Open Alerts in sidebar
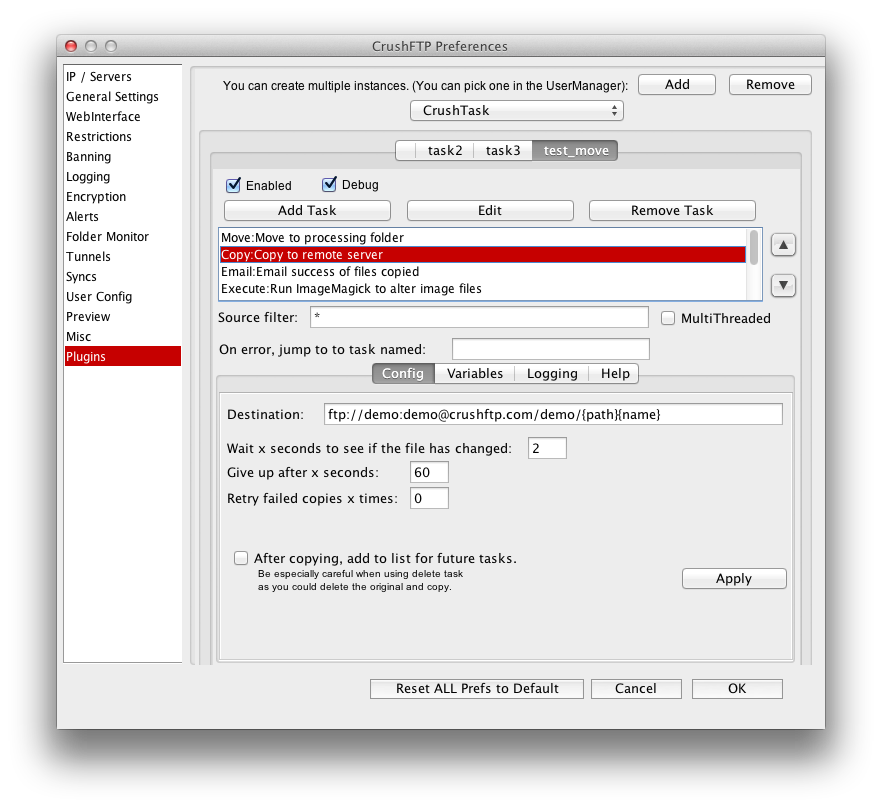The image size is (882, 808). (123, 217)
